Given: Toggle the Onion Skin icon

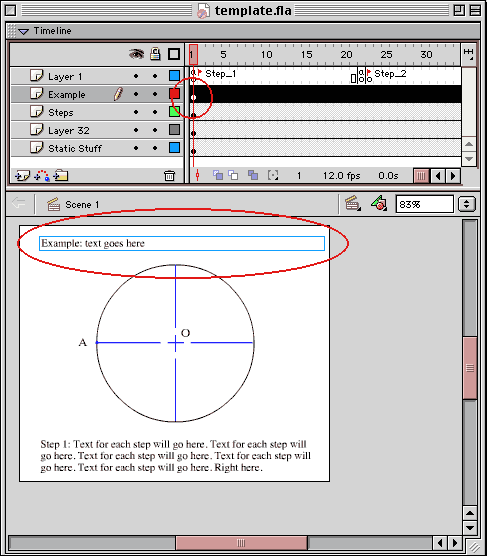Looking at the screenshot, I should [218, 175].
